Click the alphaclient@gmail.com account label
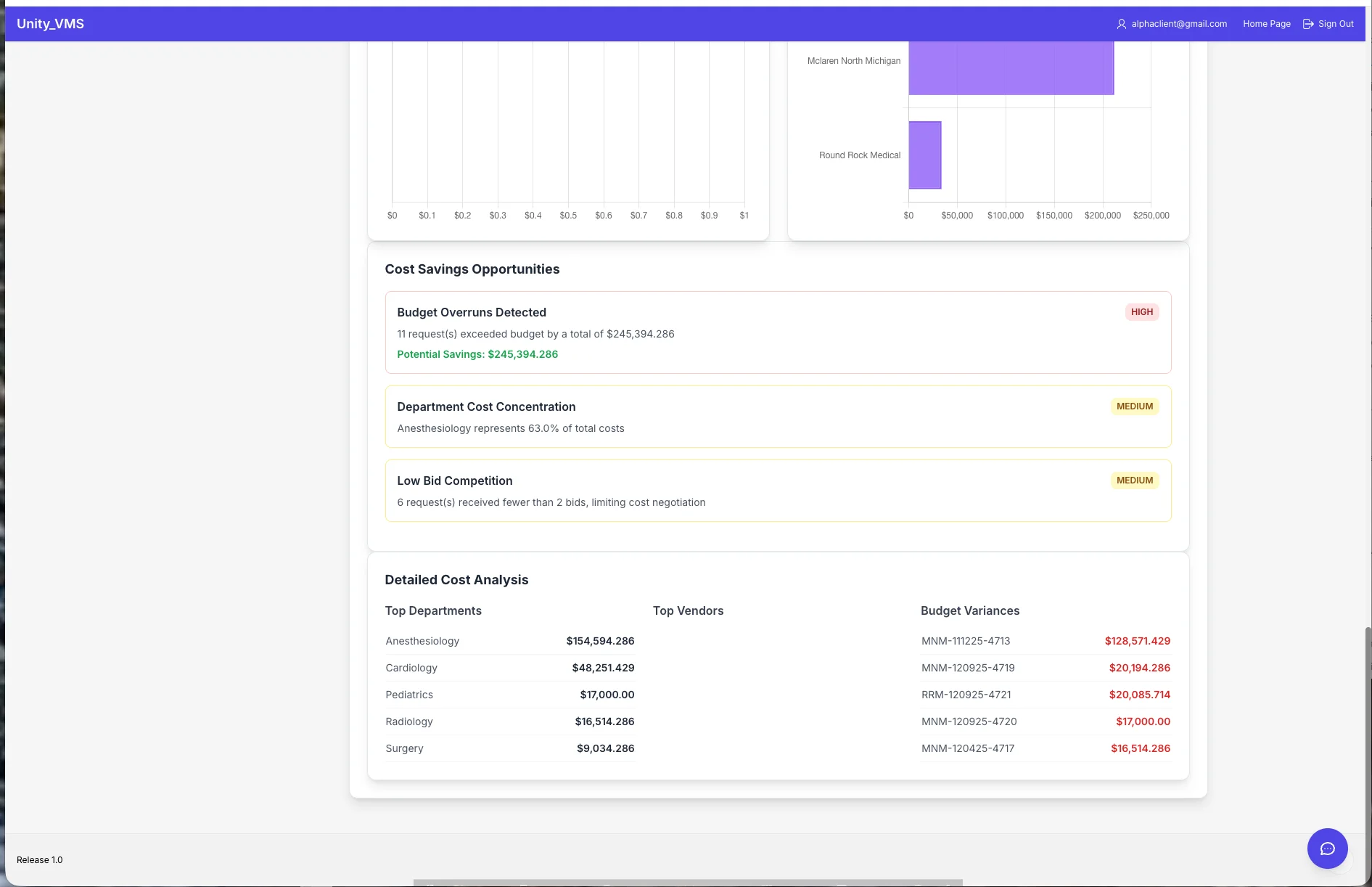This screenshot has width=1372, height=887. click(x=1178, y=23)
